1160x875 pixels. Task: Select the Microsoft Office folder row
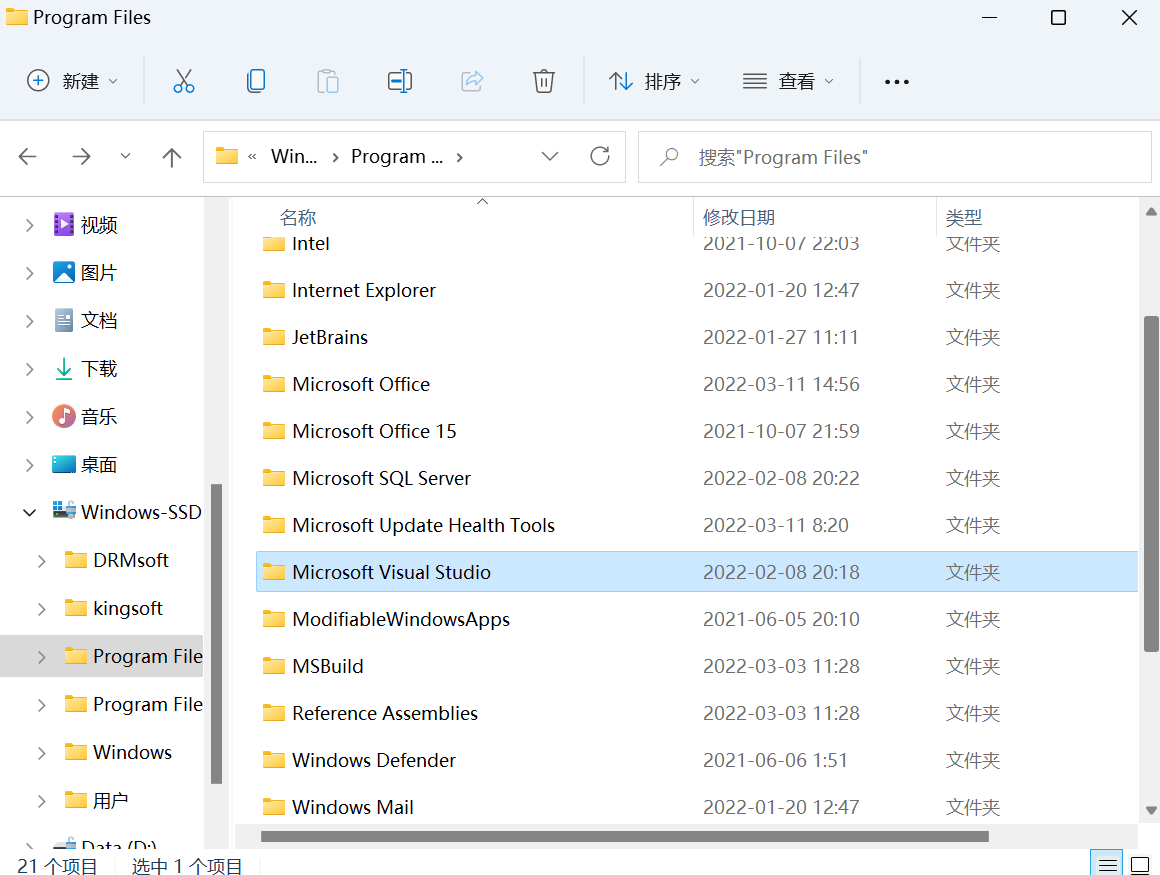point(696,384)
